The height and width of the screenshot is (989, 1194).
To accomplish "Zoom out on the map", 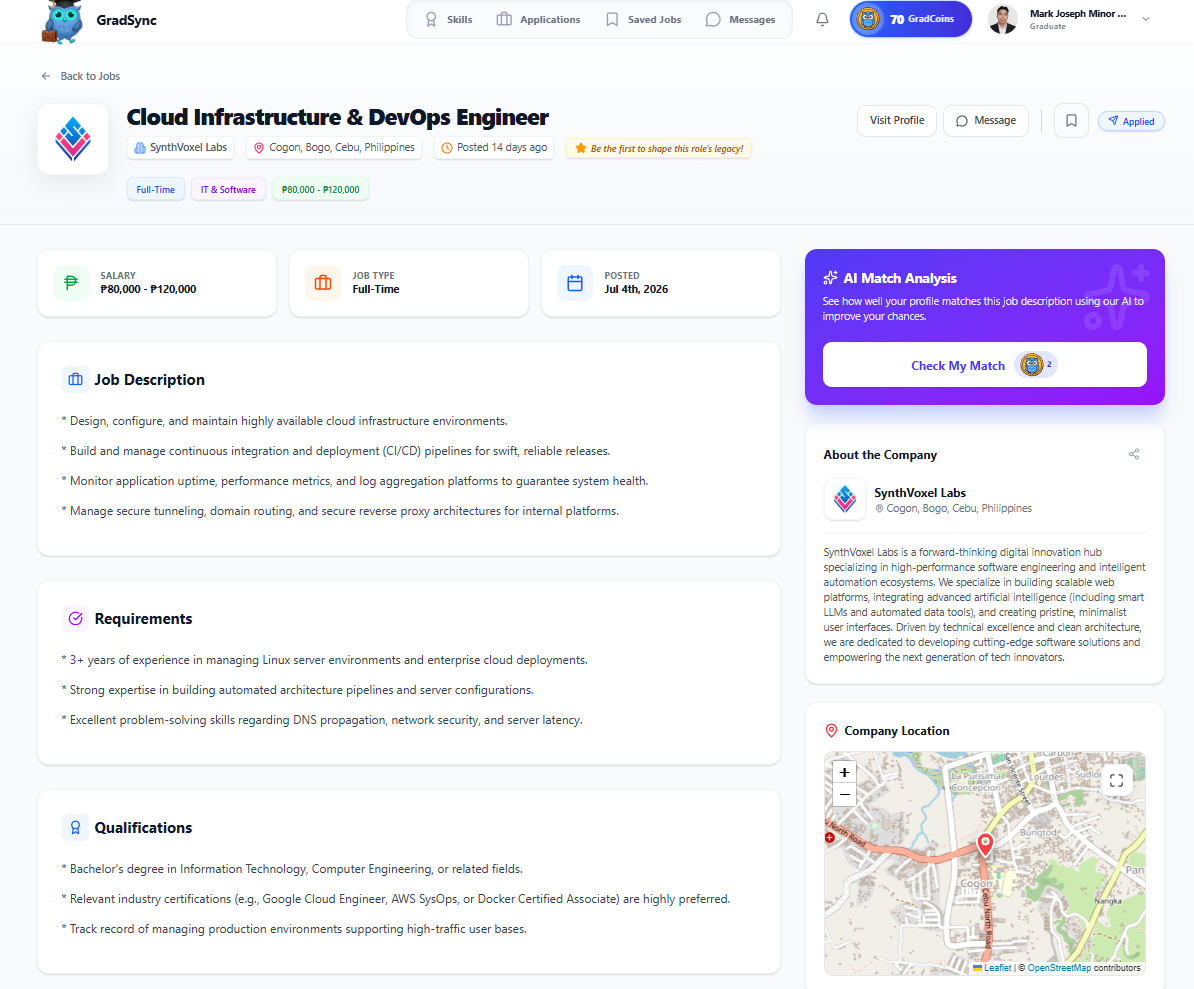I will tap(844, 795).
